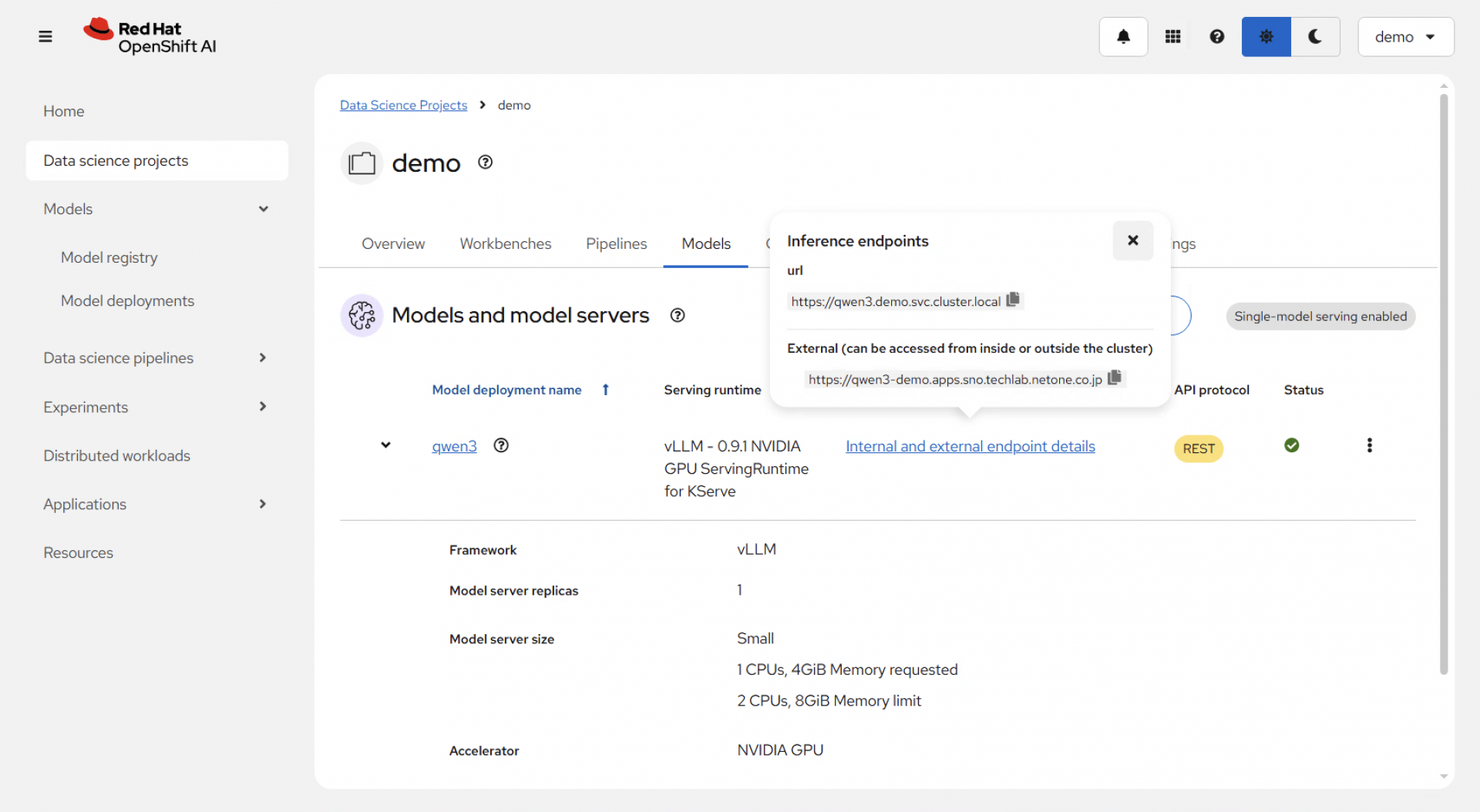This screenshot has width=1480, height=812.
Task: Click the API protocol column header
Action: pyautogui.click(x=1212, y=390)
